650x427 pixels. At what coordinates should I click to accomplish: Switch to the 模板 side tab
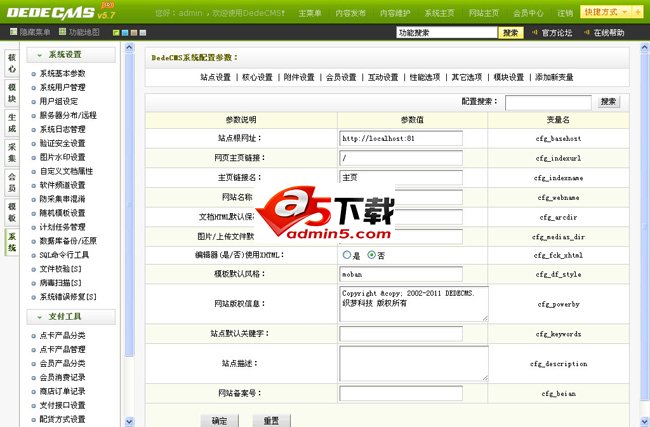[12, 212]
